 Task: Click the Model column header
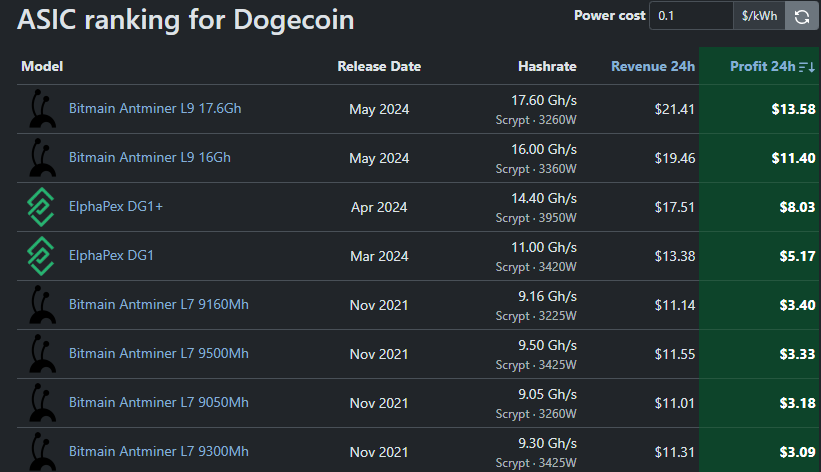(42, 67)
